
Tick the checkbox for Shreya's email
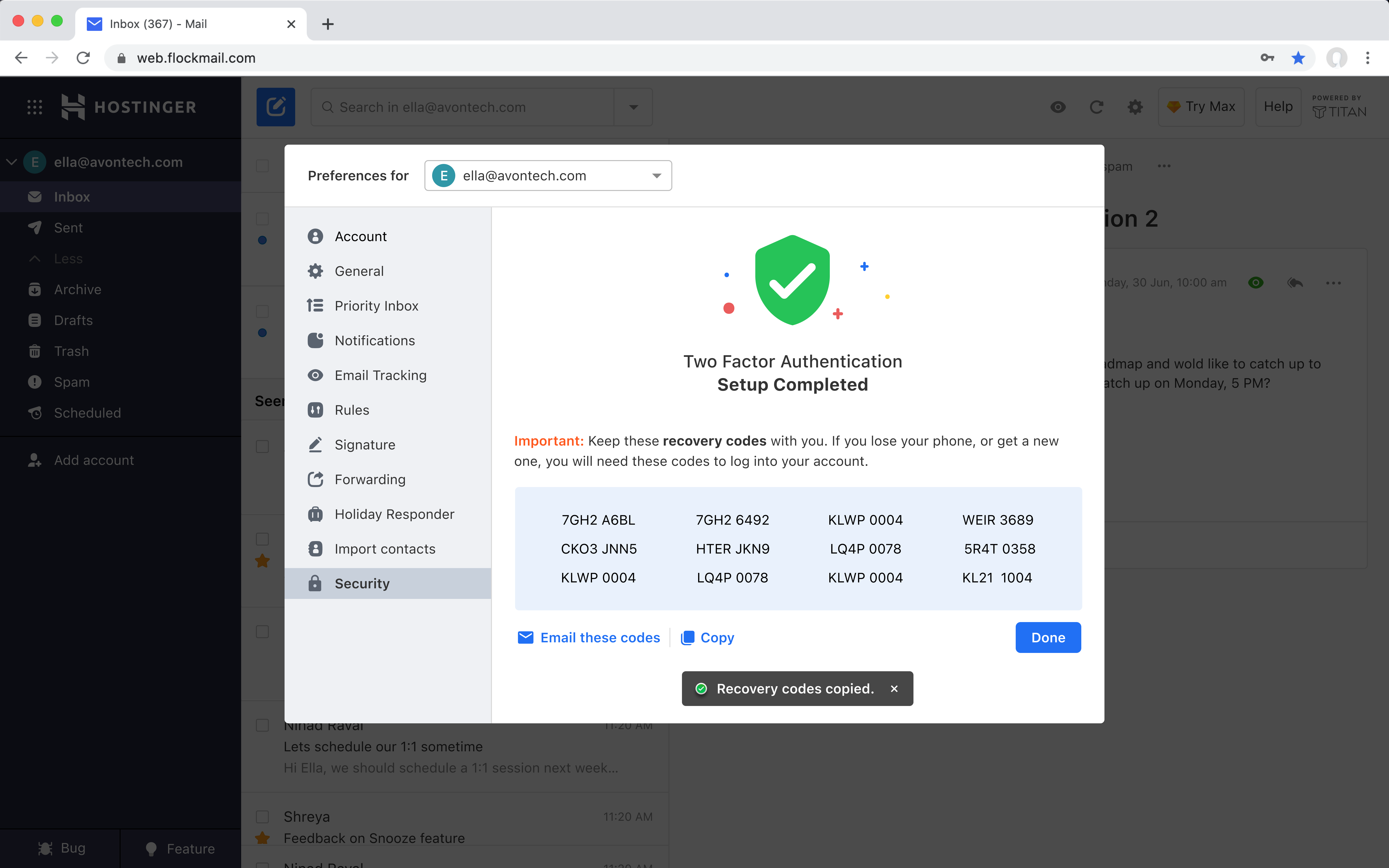[262, 817]
